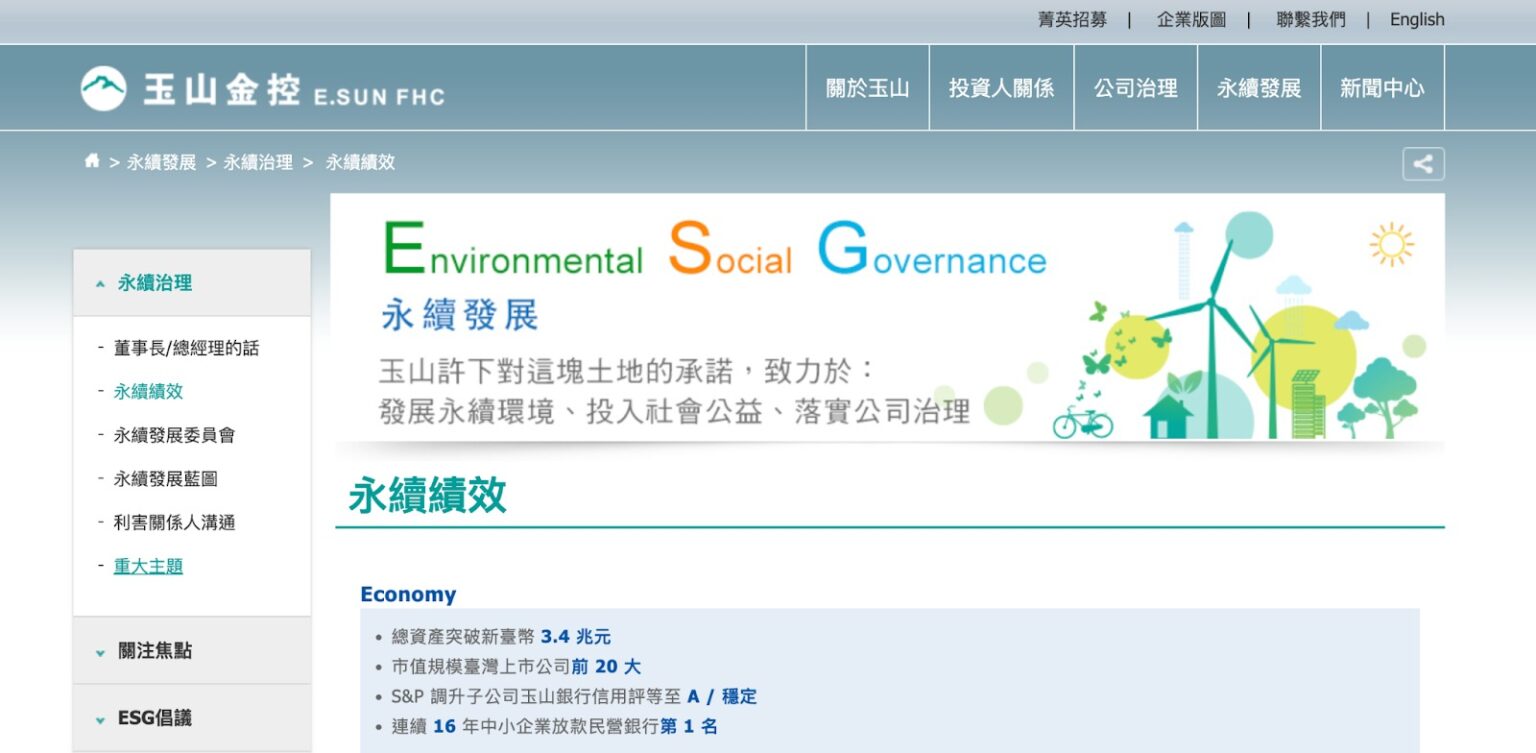Open the 新聞中心 menu item
Image resolution: width=1536 pixels, height=753 pixels.
pyautogui.click(x=1383, y=87)
